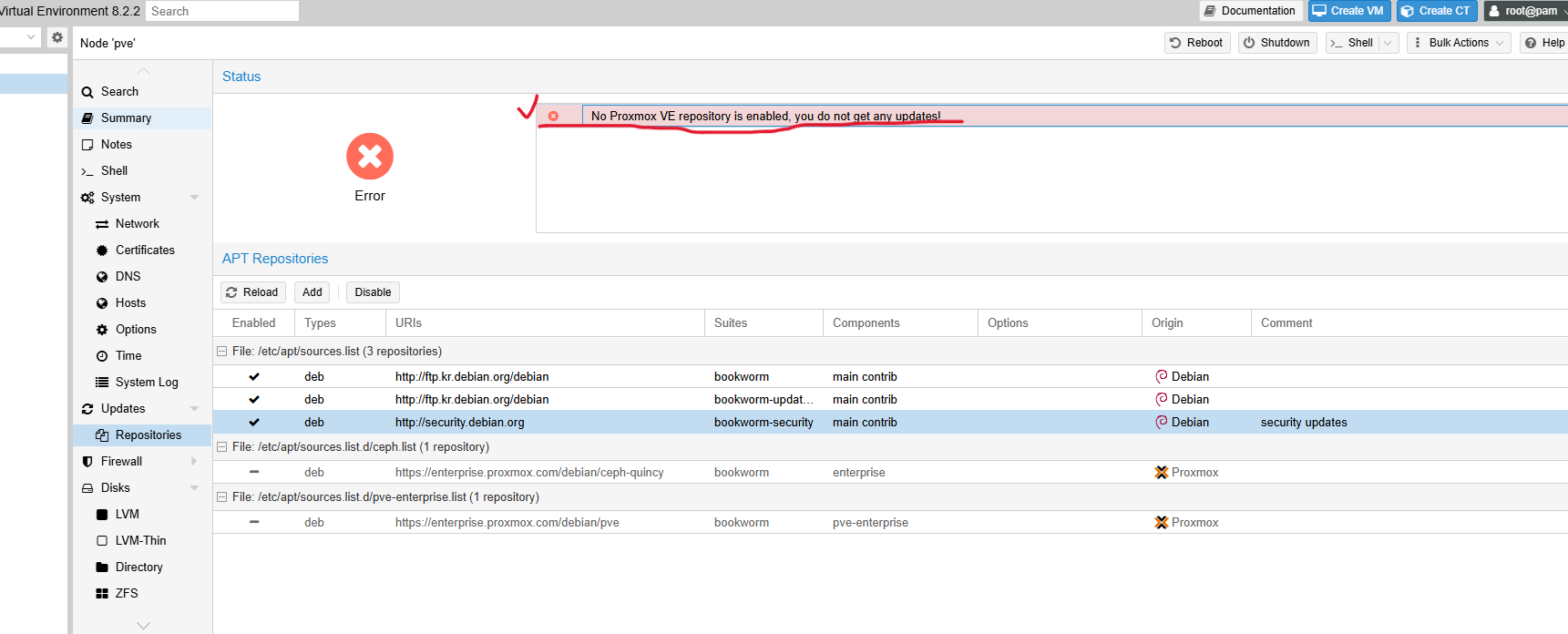The width and height of the screenshot is (1568, 634).
Task: Collapse the ceph.list file group
Action: [221, 446]
